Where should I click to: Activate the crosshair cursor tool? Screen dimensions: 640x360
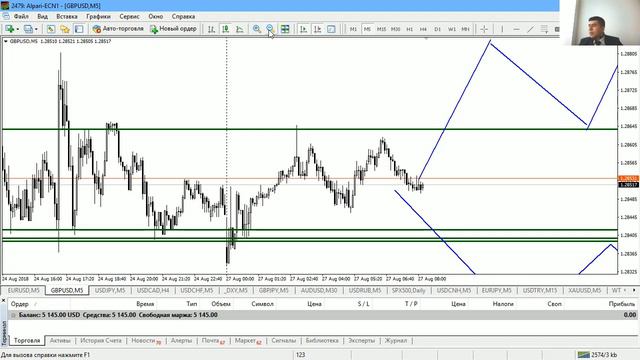point(484,29)
